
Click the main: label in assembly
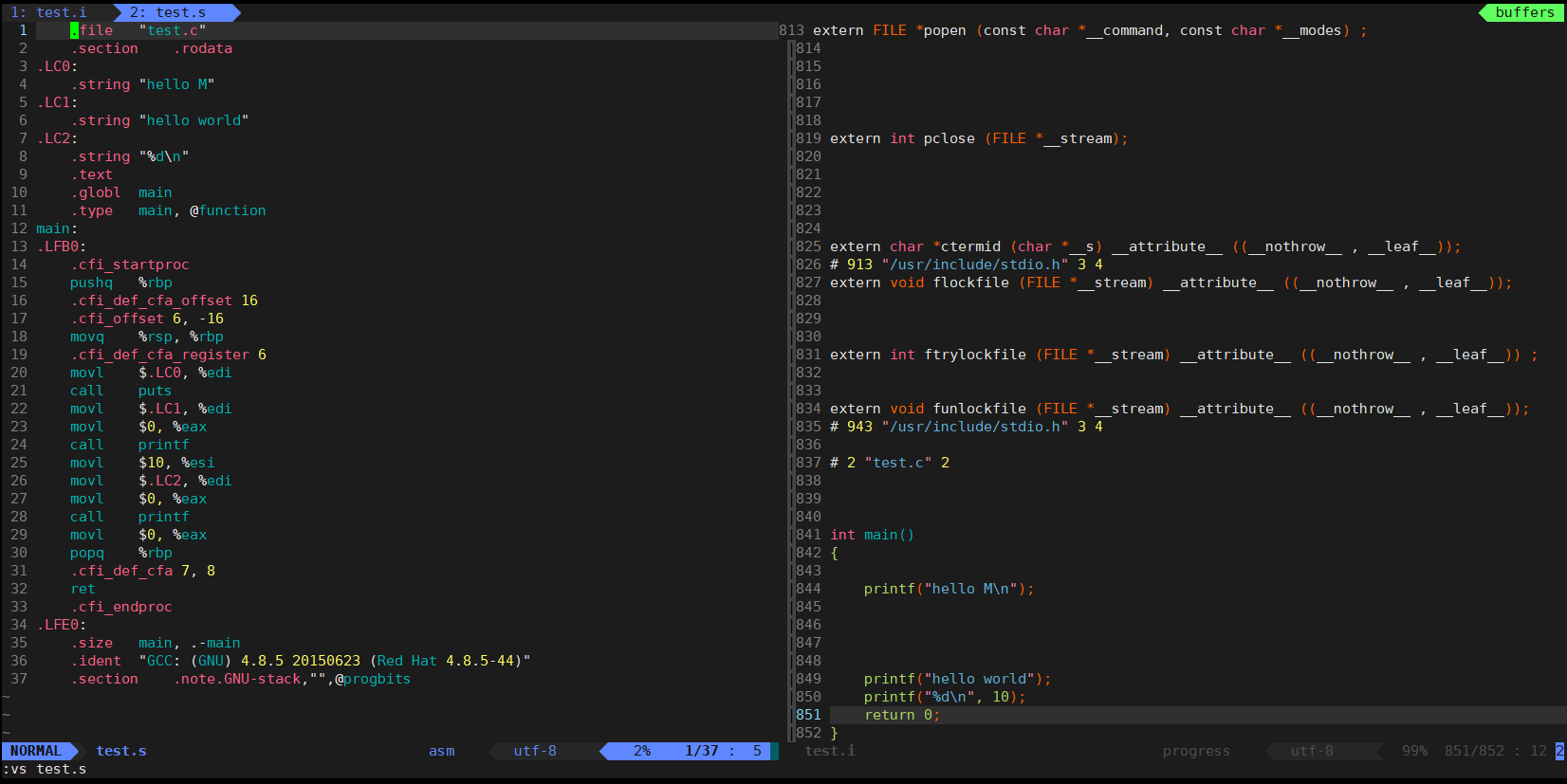[x=57, y=228]
